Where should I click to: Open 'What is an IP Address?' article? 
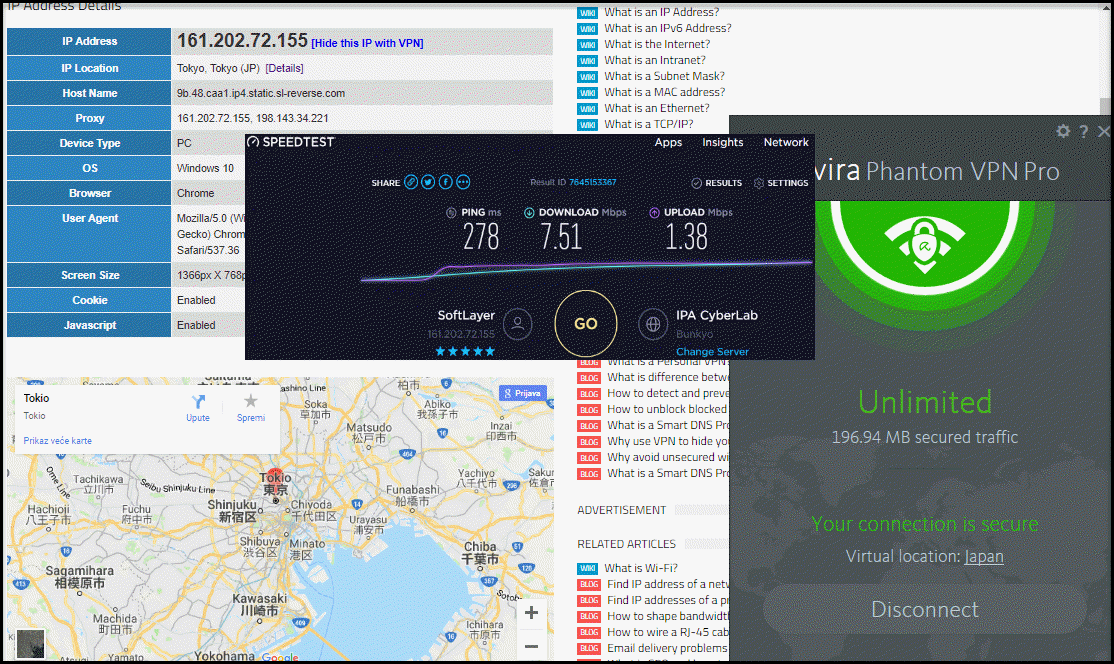click(661, 12)
